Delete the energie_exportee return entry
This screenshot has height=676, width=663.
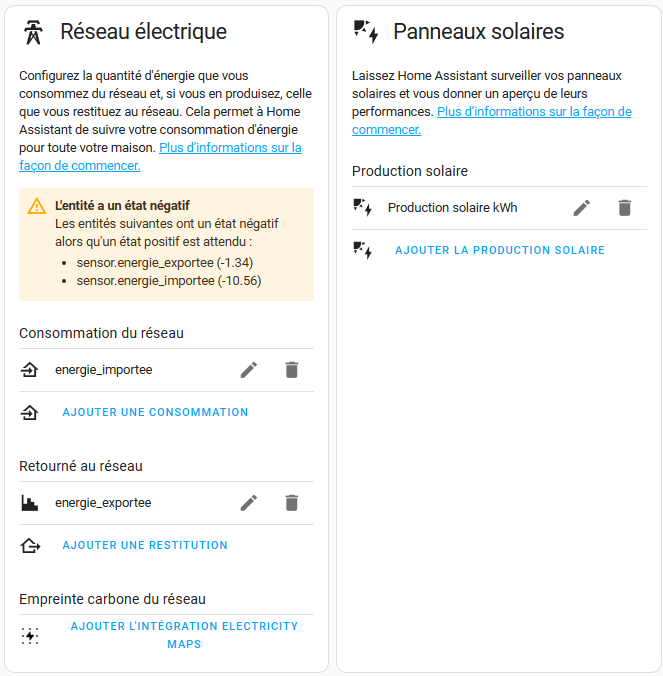292,503
